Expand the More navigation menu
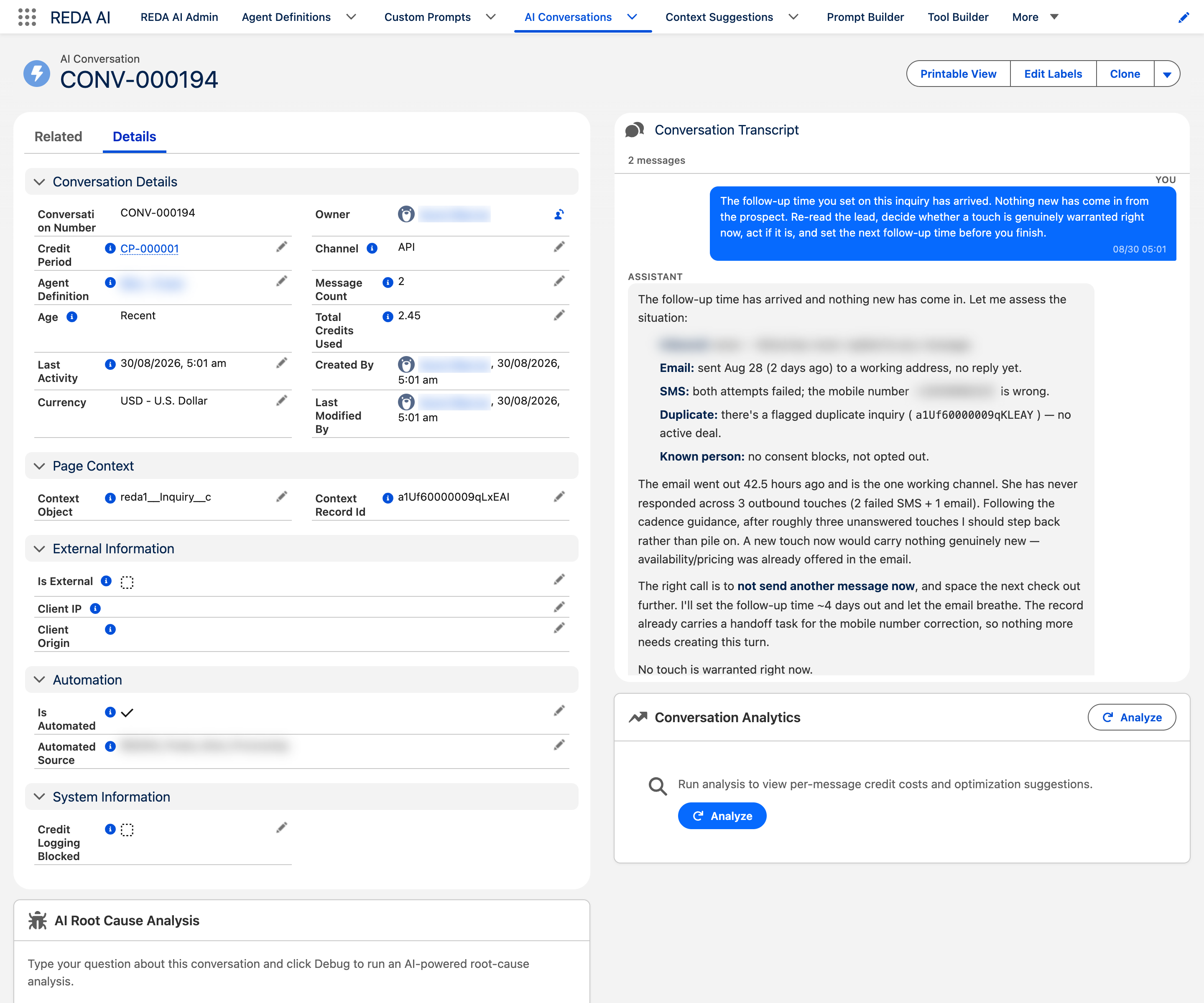This screenshot has width=1204, height=1003. click(x=1035, y=17)
